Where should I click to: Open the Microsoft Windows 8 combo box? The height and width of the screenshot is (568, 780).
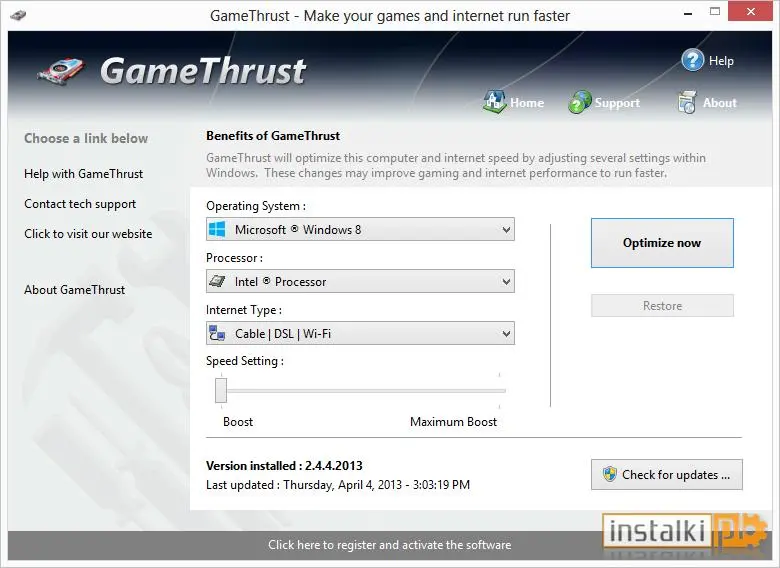[360, 229]
